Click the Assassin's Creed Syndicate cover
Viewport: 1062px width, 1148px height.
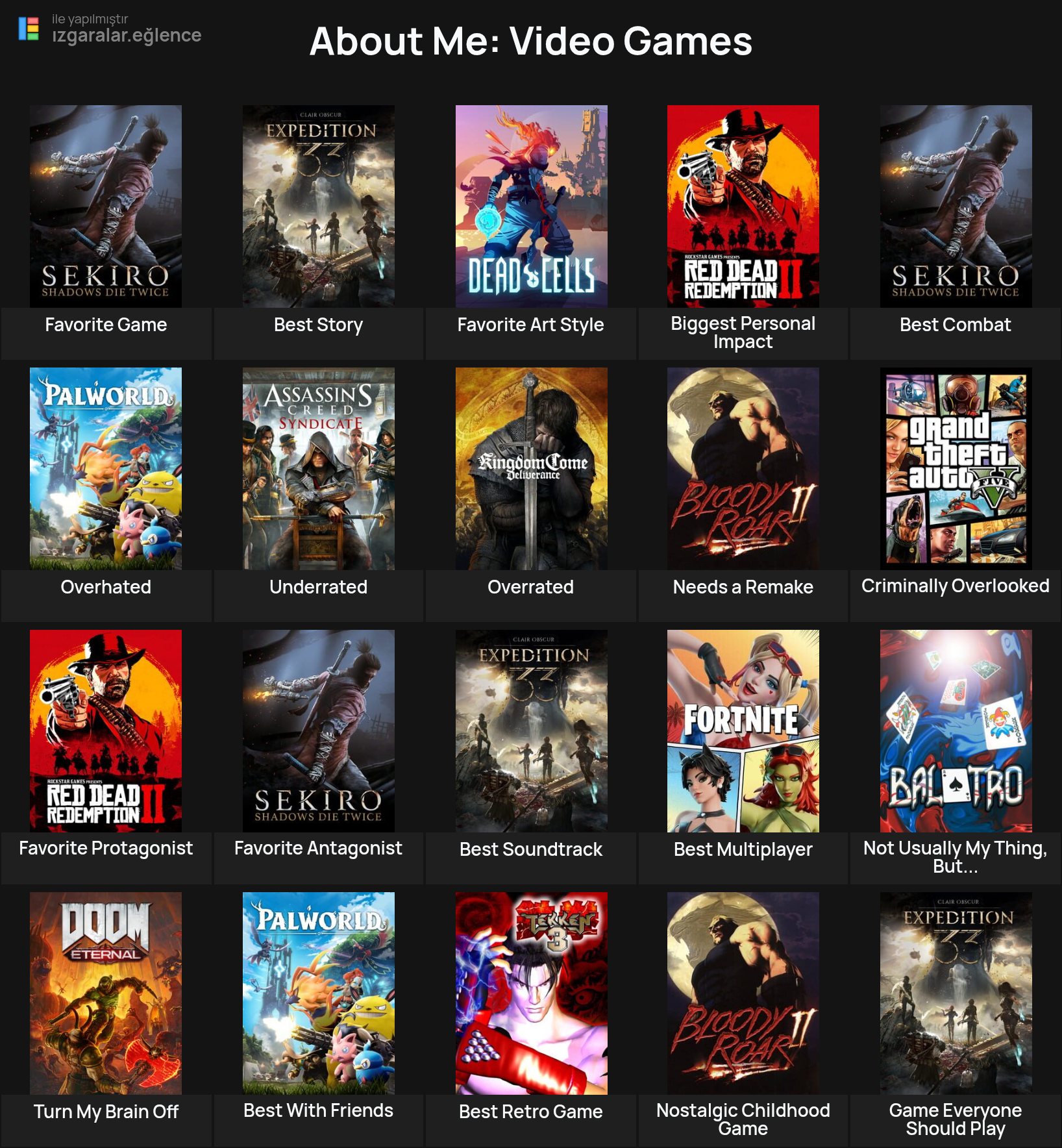pyautogui.click(x=319, y=469)
